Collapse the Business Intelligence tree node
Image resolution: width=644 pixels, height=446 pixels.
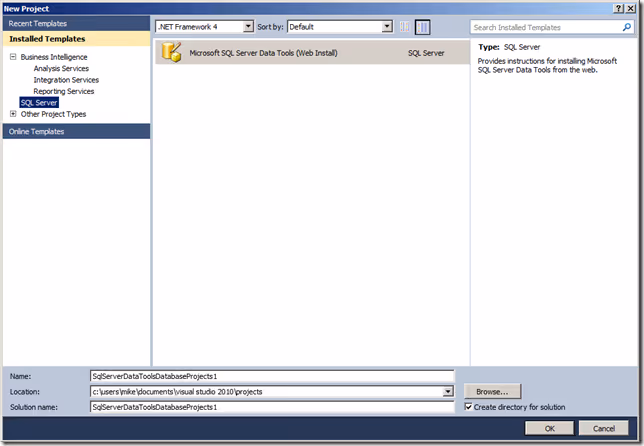13,57
